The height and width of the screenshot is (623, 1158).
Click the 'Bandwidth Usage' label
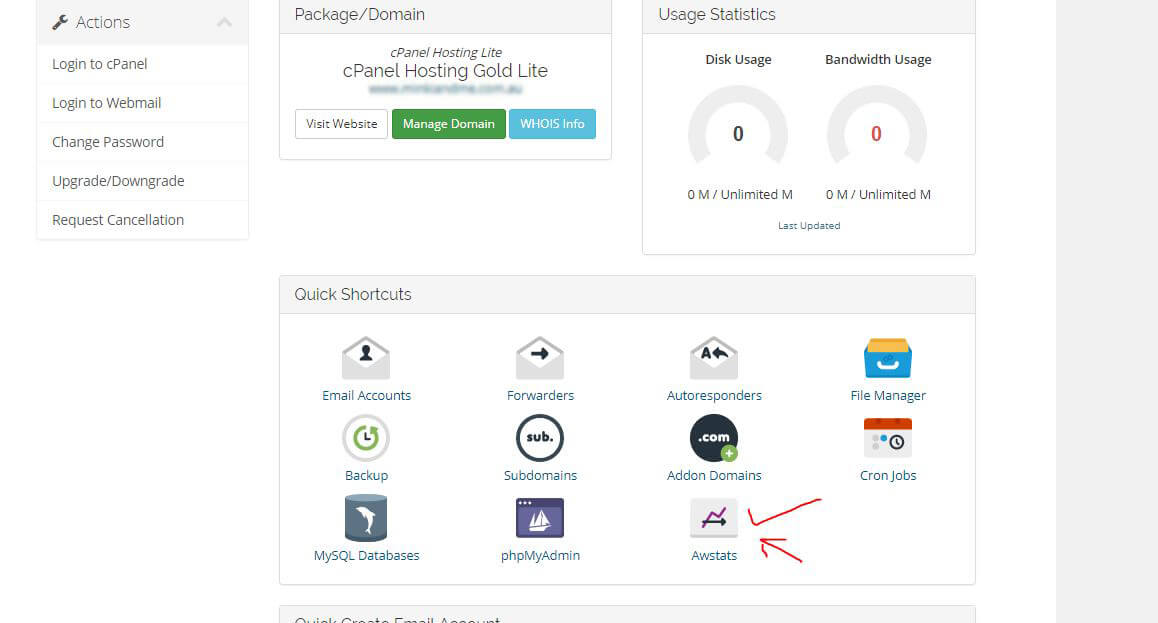(878, 60)
